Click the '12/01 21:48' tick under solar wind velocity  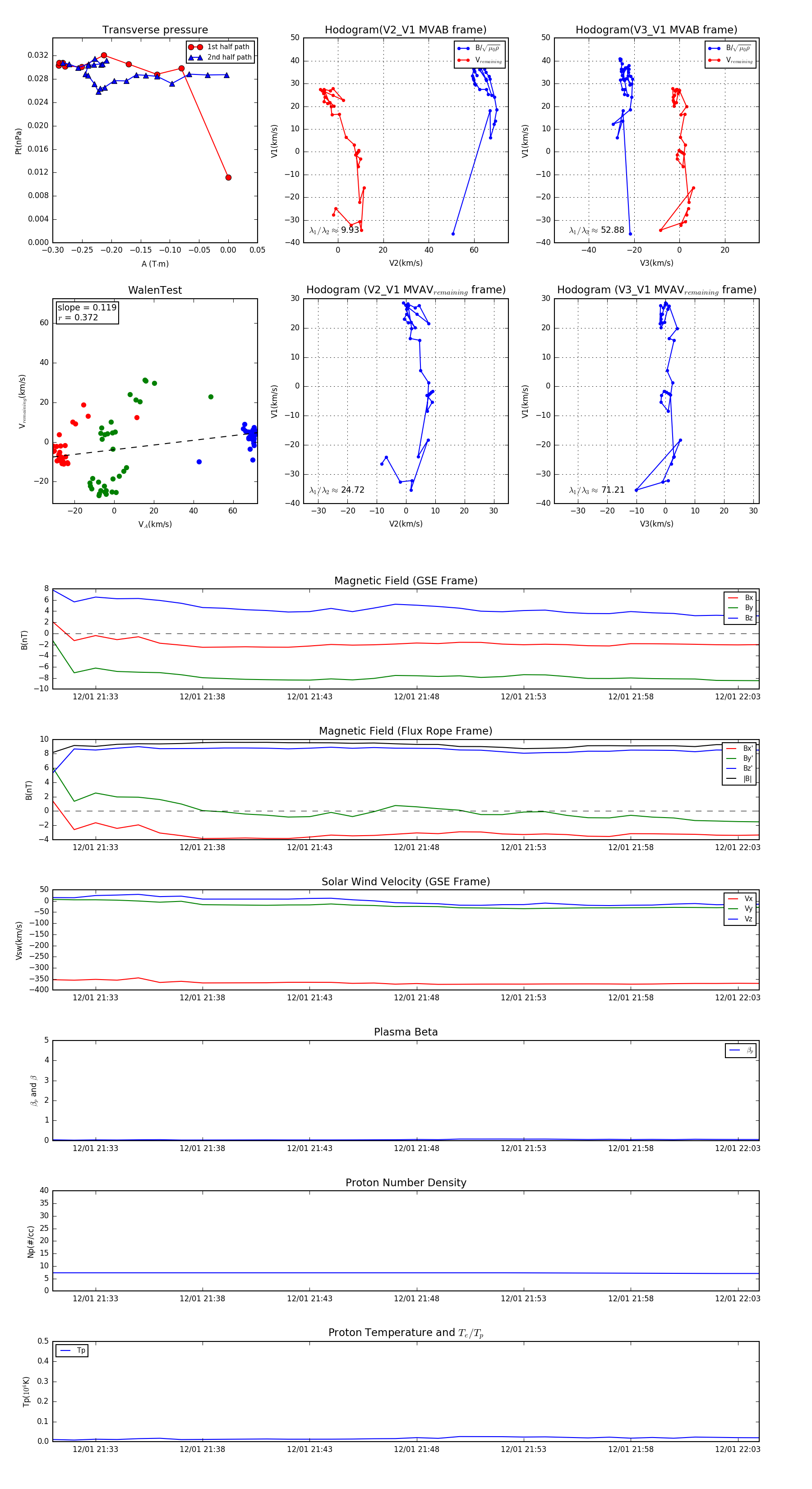point(417,998)
